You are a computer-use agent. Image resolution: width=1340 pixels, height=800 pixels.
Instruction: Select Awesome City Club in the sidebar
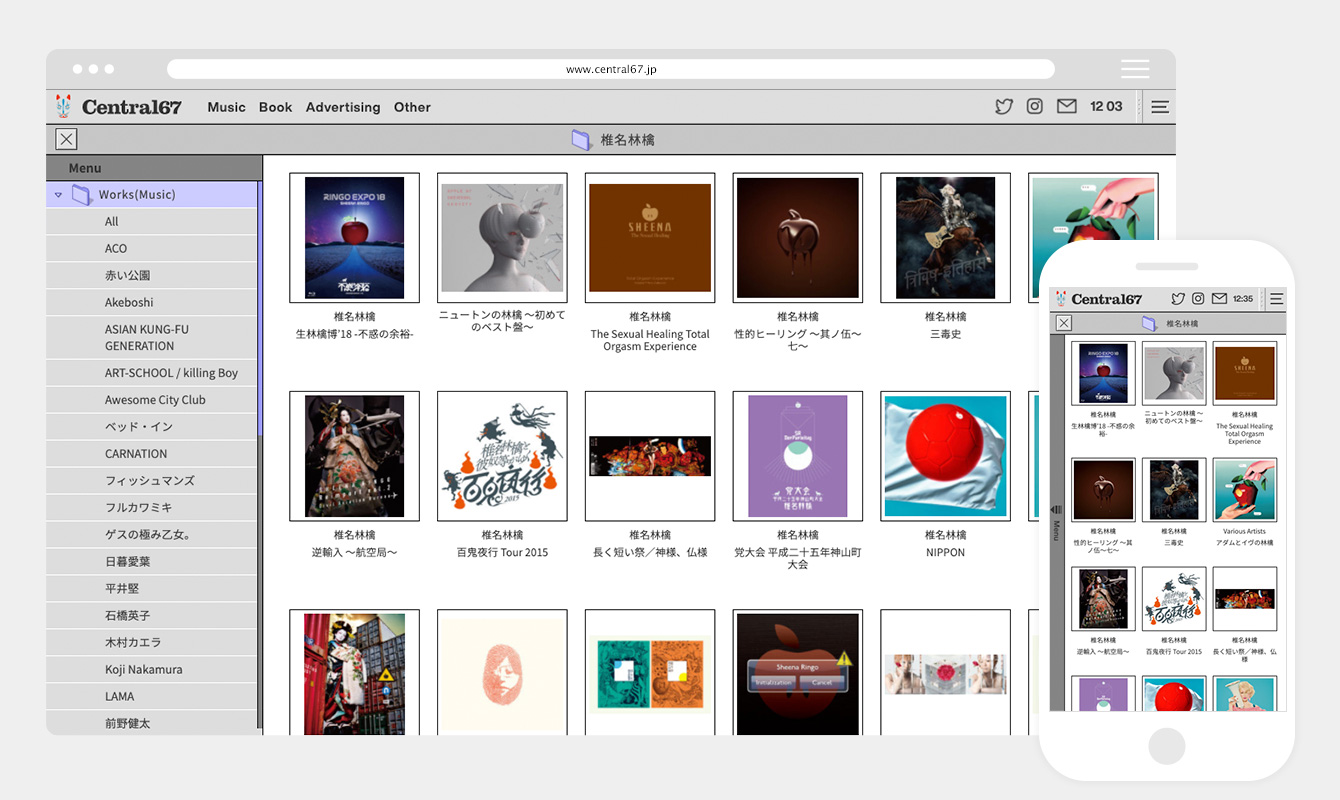pos(152,400)
